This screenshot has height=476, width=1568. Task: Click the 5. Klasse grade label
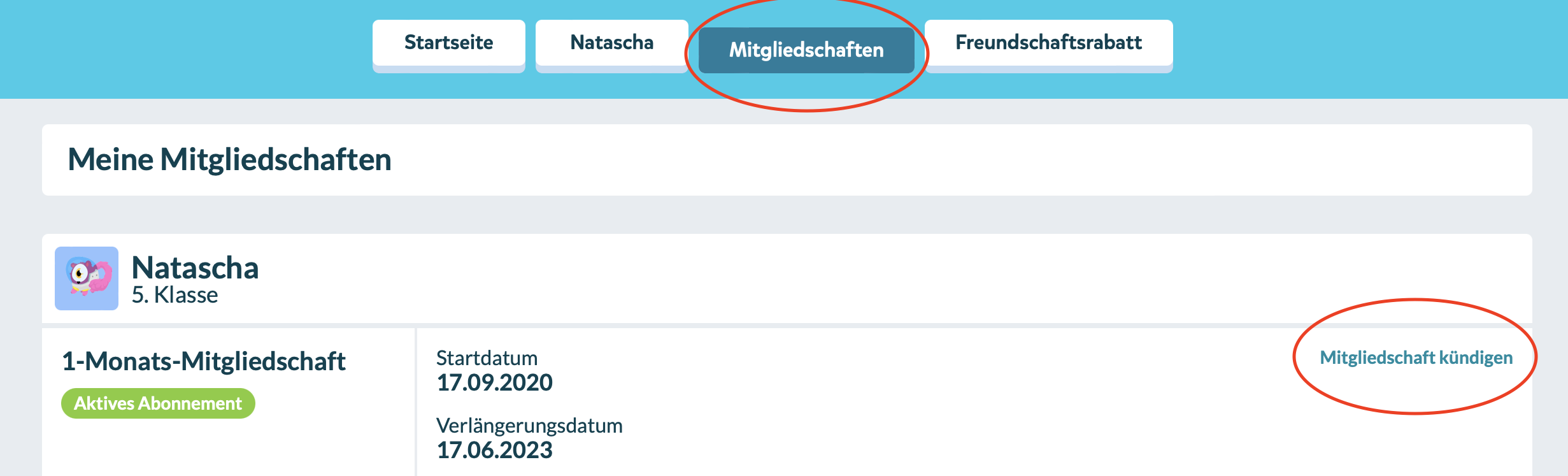pos(175,295)
